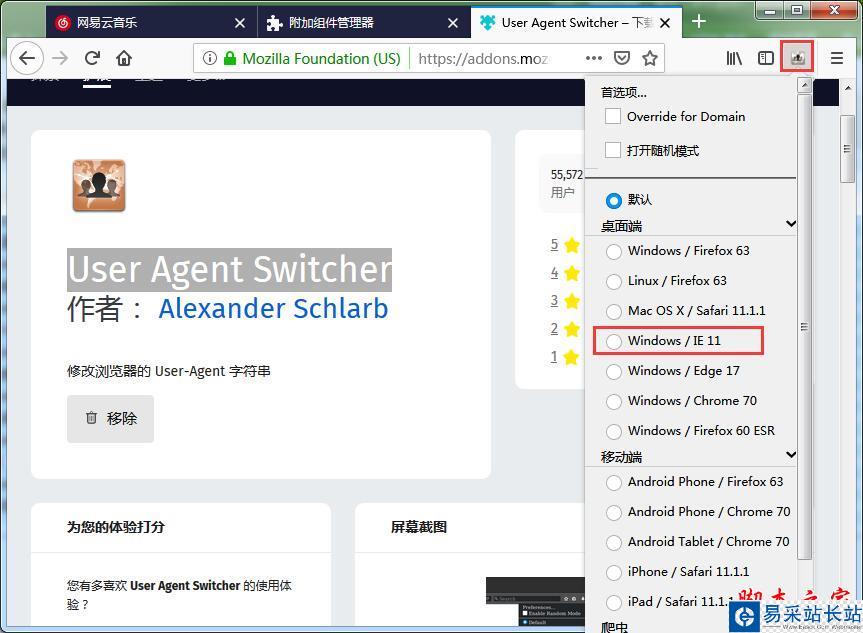Switch to the 网易云音乐 tab
This screenshot has width=863, height=633.
(150, 23)
